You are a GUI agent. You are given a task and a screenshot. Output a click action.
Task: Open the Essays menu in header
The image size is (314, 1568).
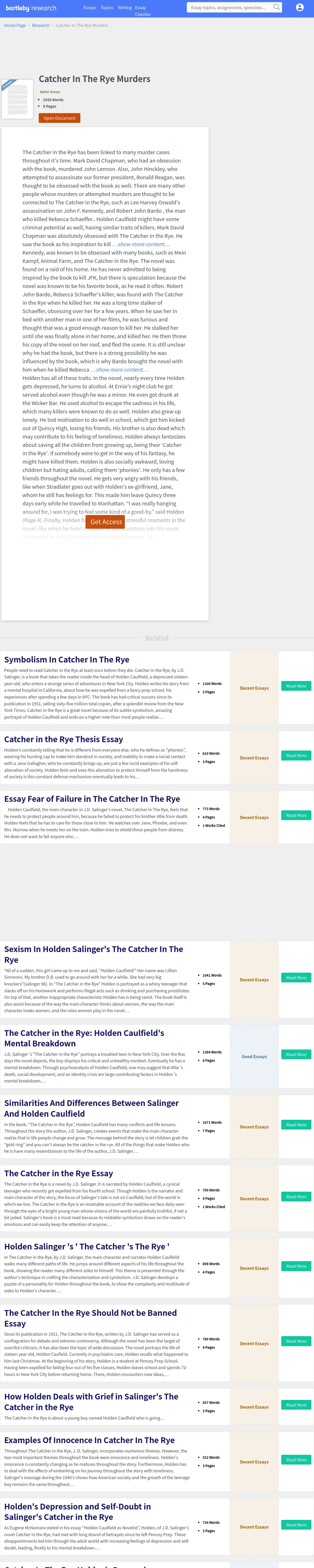click(90, 8)
